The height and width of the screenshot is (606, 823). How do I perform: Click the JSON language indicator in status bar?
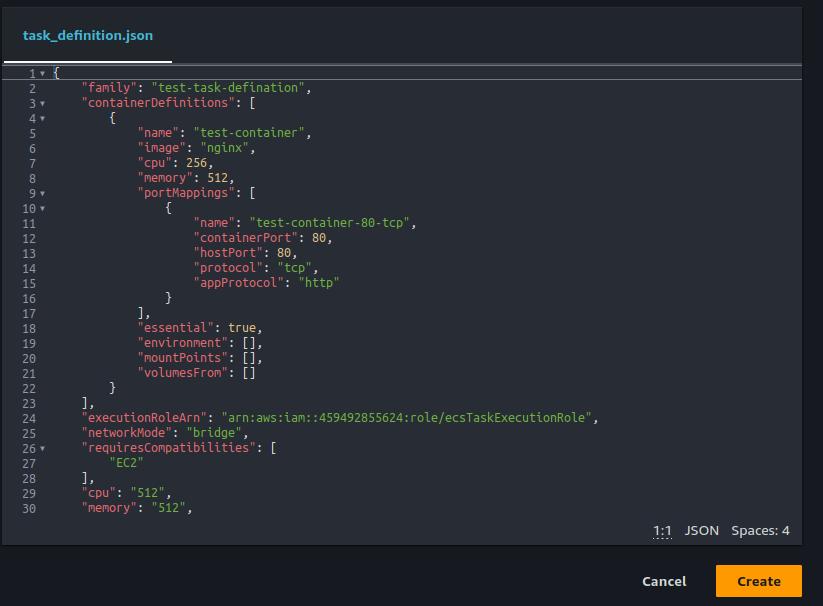[701, 530]
